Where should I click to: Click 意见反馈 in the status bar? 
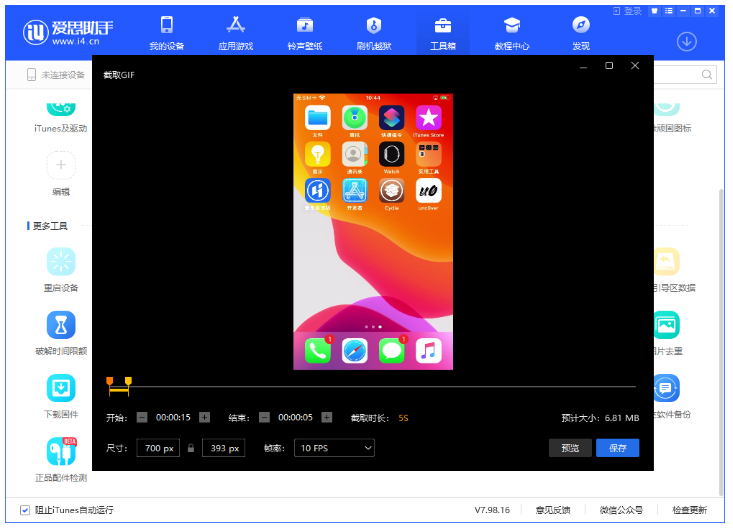[553, 510]
